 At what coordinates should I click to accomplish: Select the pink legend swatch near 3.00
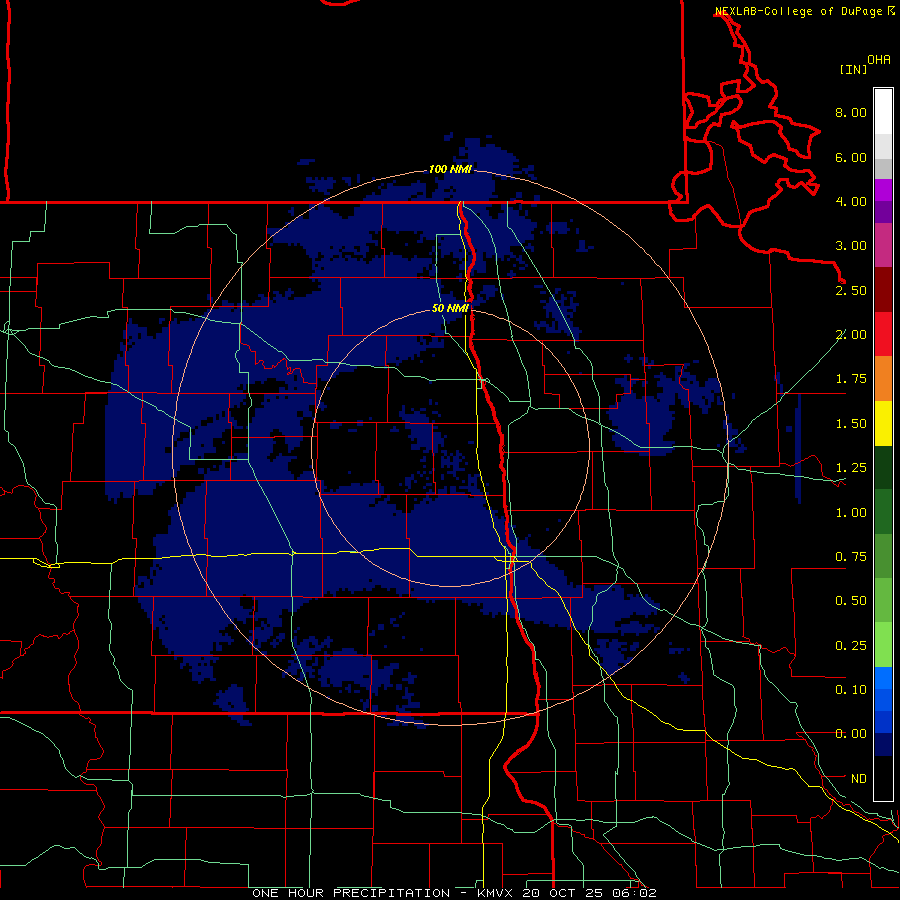[883, 245]
